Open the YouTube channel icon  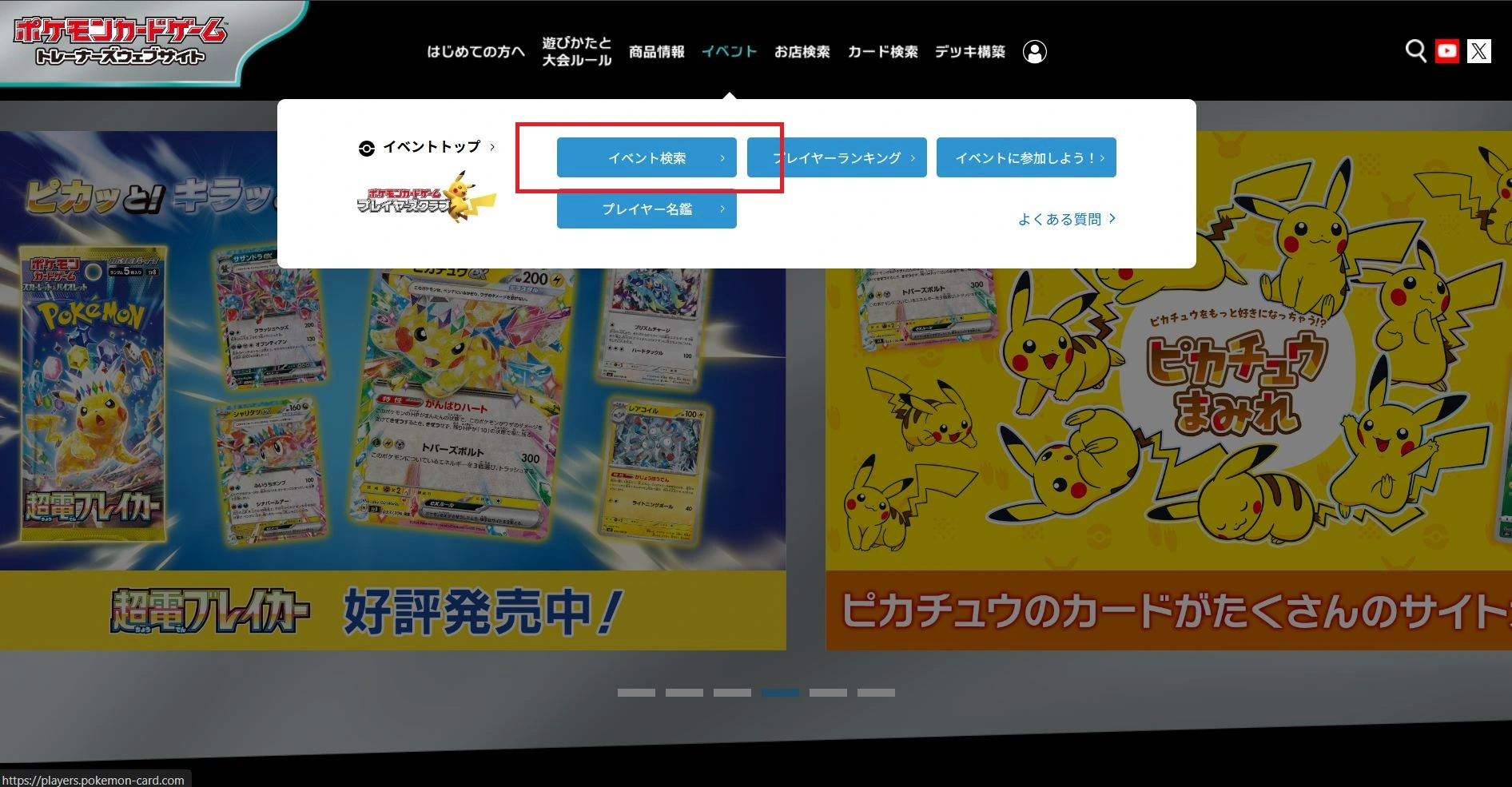[x=1446, y=51]
